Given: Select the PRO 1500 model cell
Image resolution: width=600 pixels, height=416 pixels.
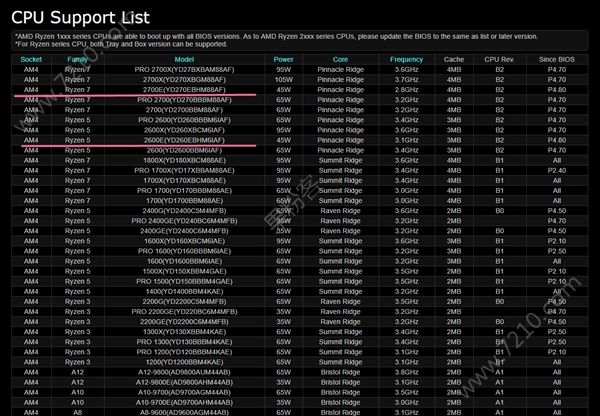Looking at the screenshot, I should pos(184,281).
